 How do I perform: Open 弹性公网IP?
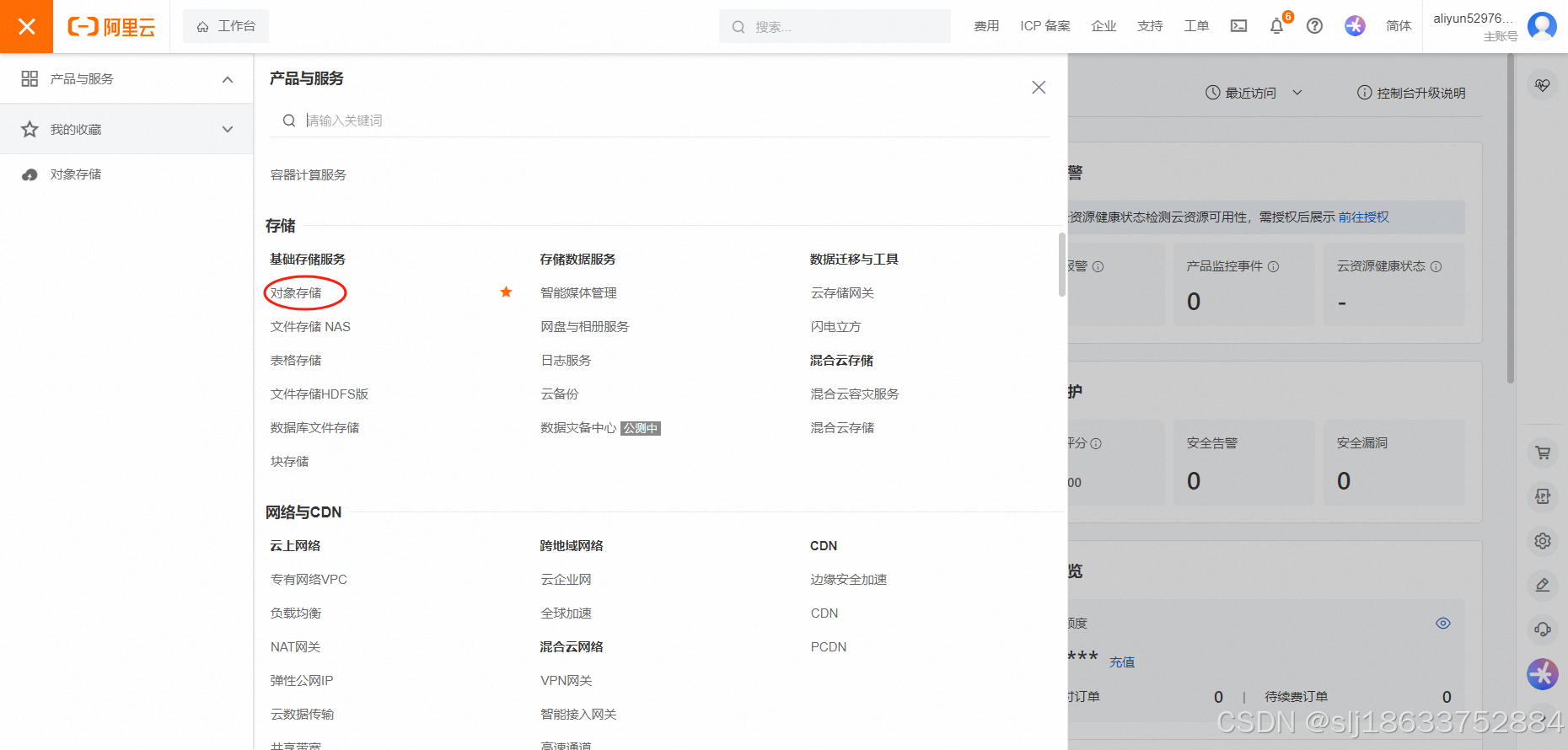coord(302,681)
